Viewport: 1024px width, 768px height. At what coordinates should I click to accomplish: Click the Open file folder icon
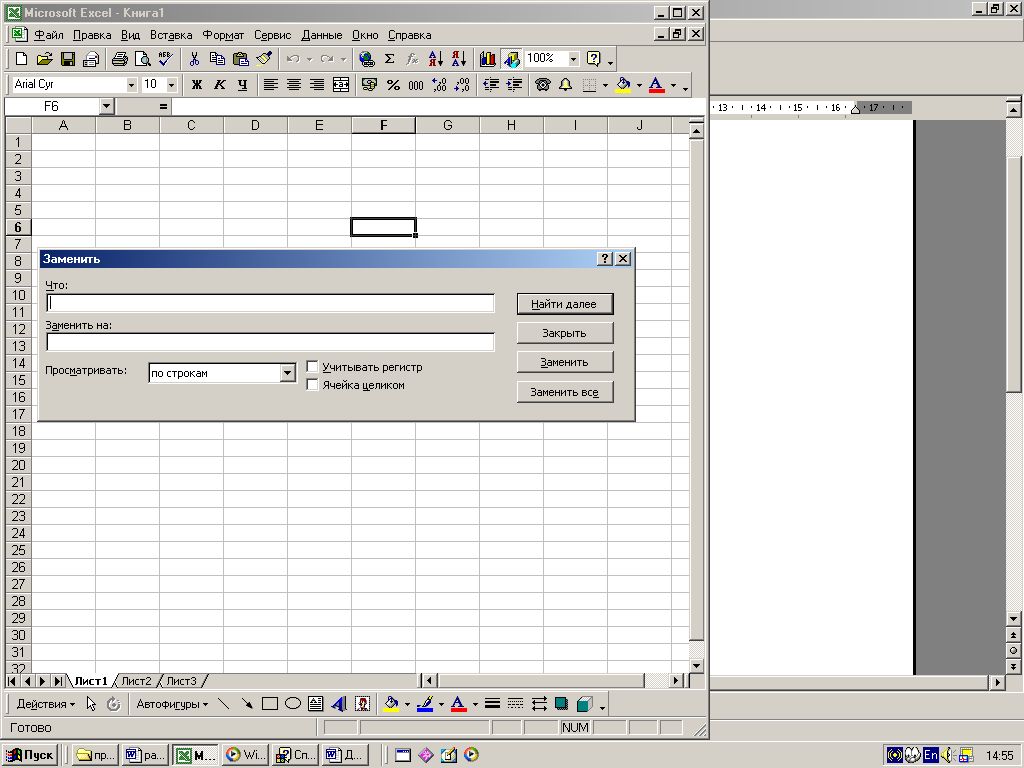(x=44, y=59)
